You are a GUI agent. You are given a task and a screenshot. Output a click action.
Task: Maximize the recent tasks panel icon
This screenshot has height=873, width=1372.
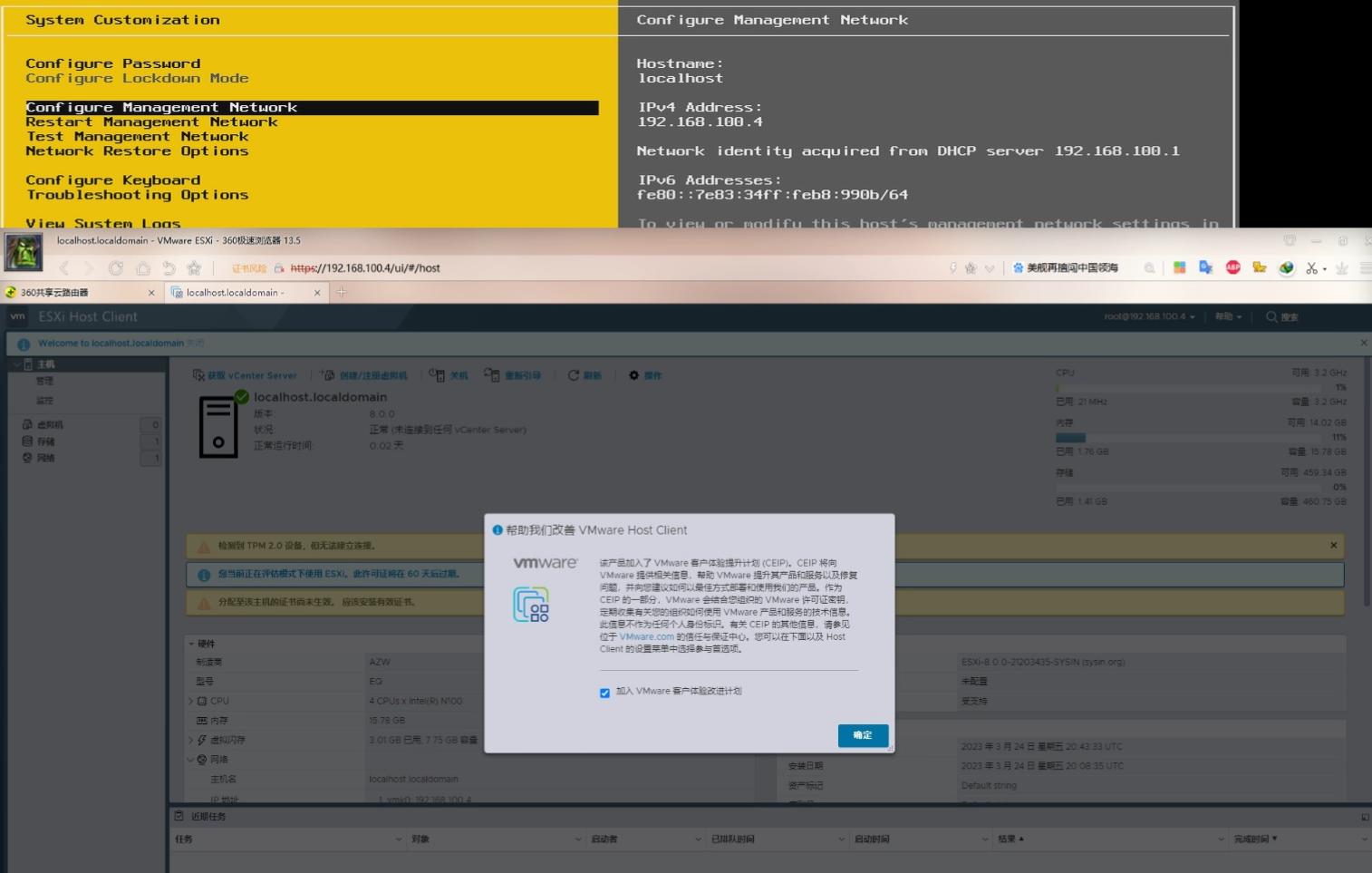(1365, 817)
